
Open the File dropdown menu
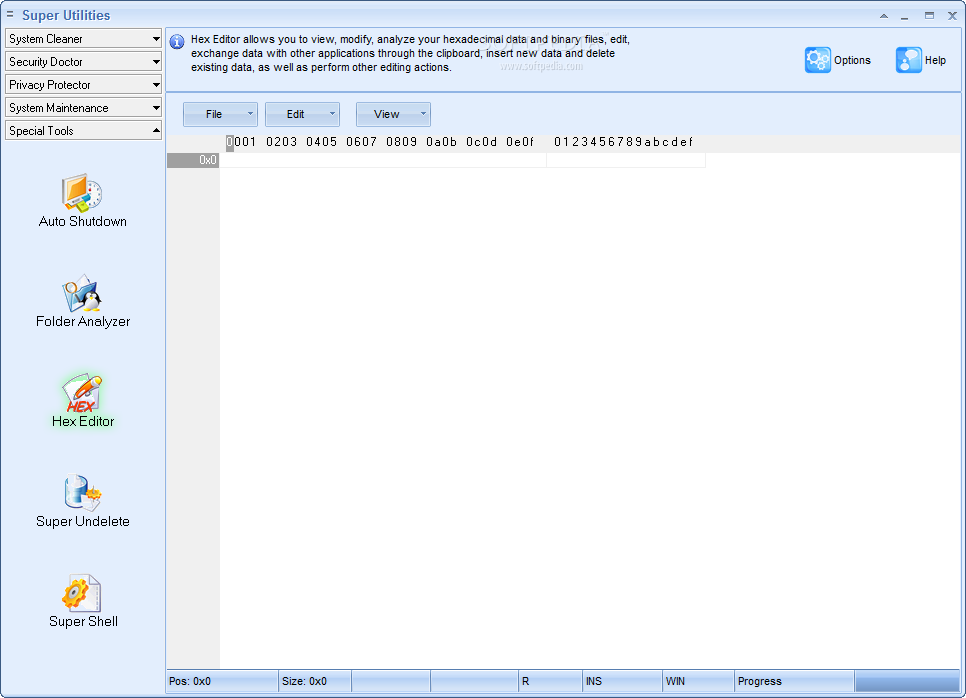pyautogui.click(x=220, y=114)
